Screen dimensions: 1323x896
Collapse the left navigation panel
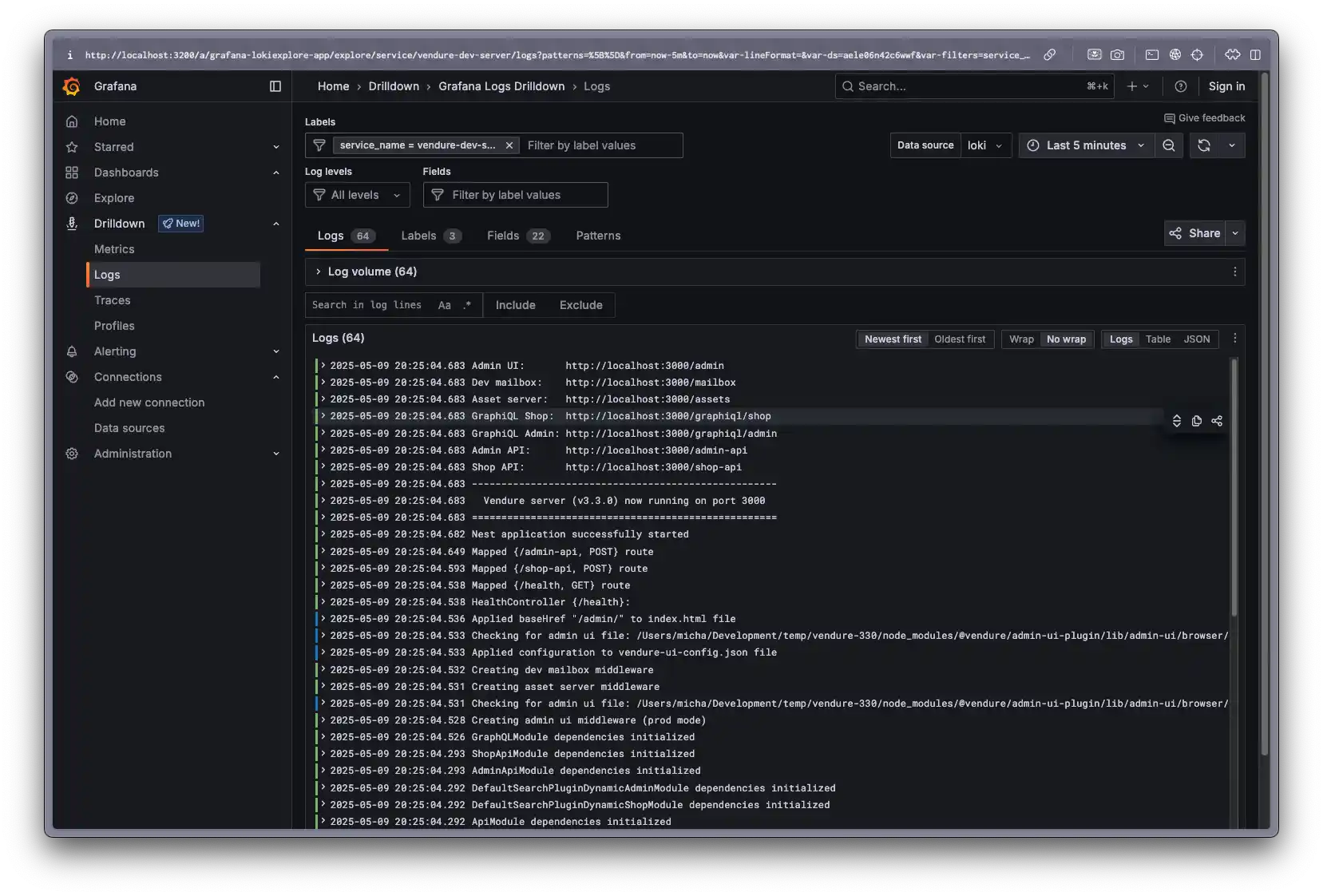[275, 86]
